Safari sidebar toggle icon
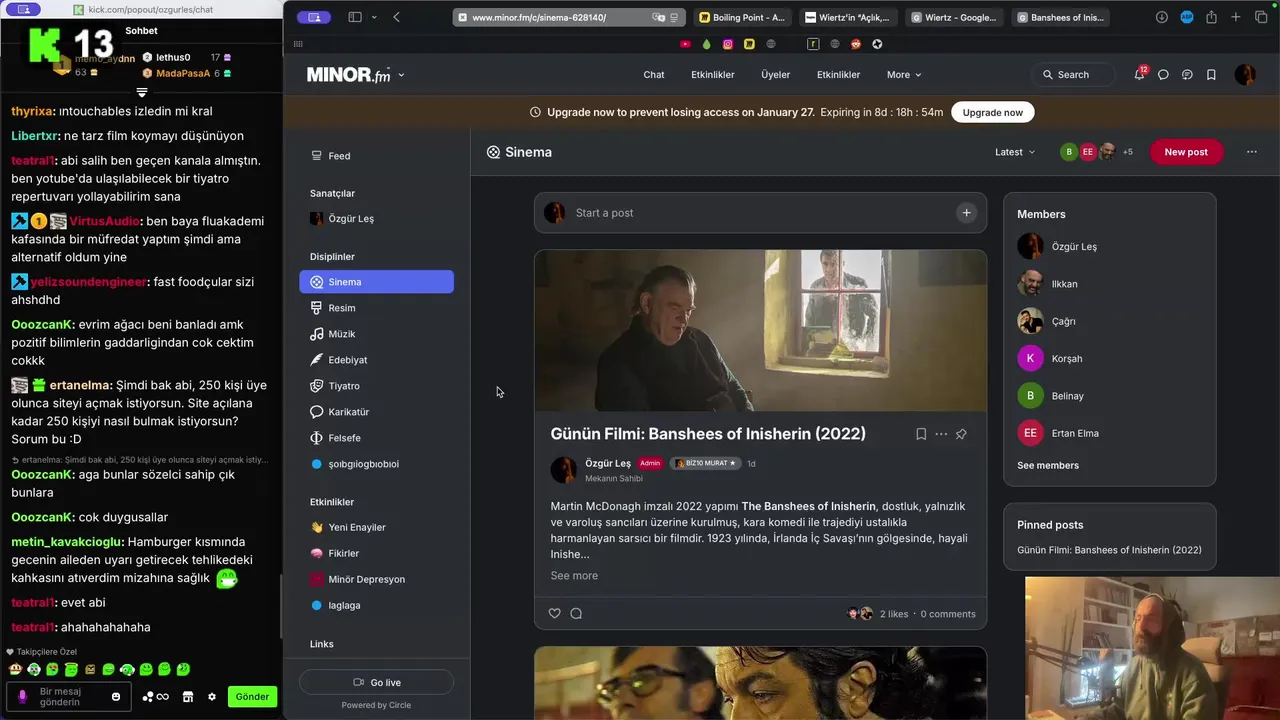This screenshot has height=720, width=1280. tap(354, 17)
